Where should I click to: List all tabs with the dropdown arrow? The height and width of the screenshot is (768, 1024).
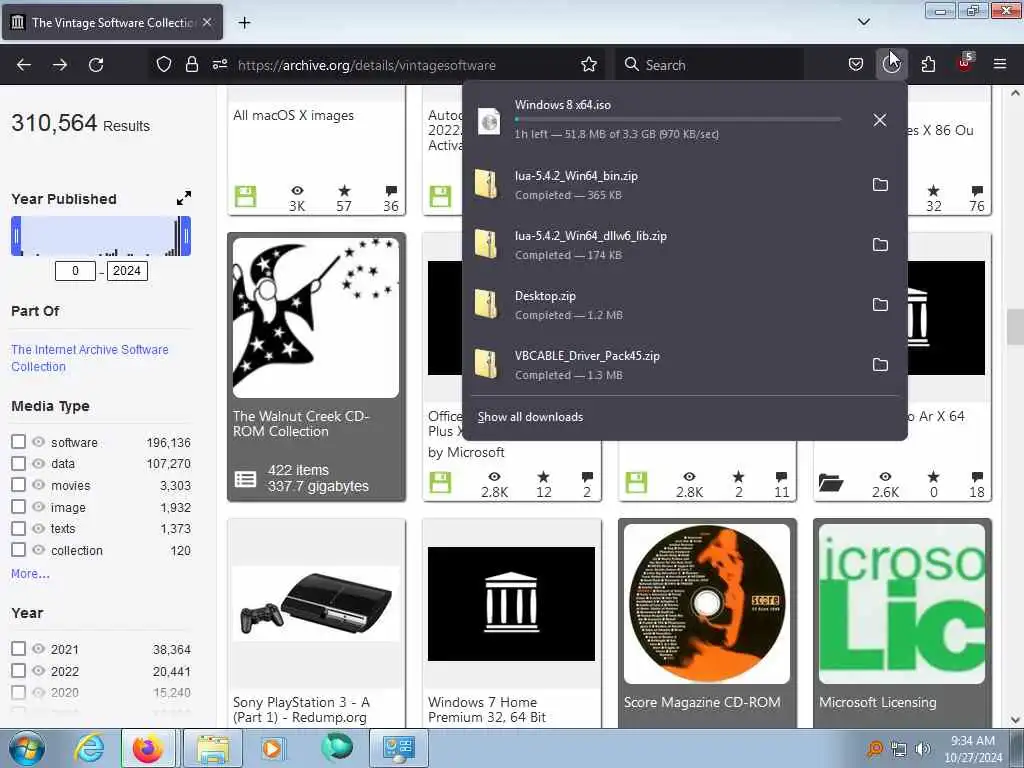click(863, 22)
